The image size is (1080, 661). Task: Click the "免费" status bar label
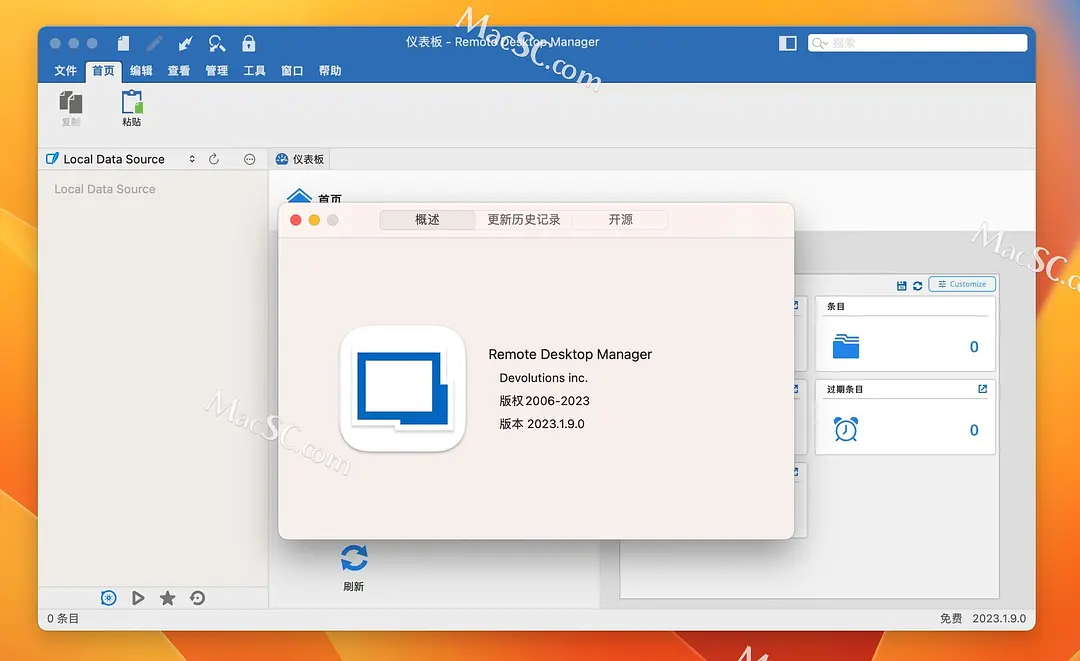(951, 618)
